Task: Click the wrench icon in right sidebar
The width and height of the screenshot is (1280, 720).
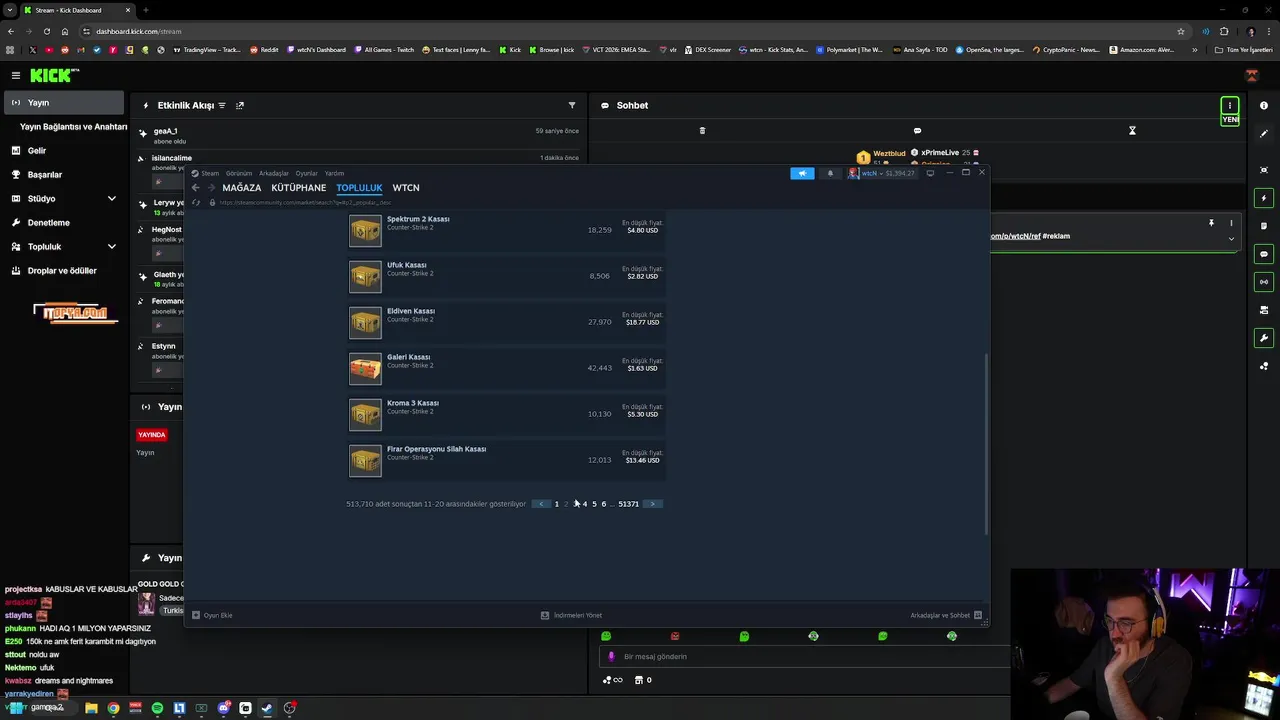Action: coord(1264,338)
